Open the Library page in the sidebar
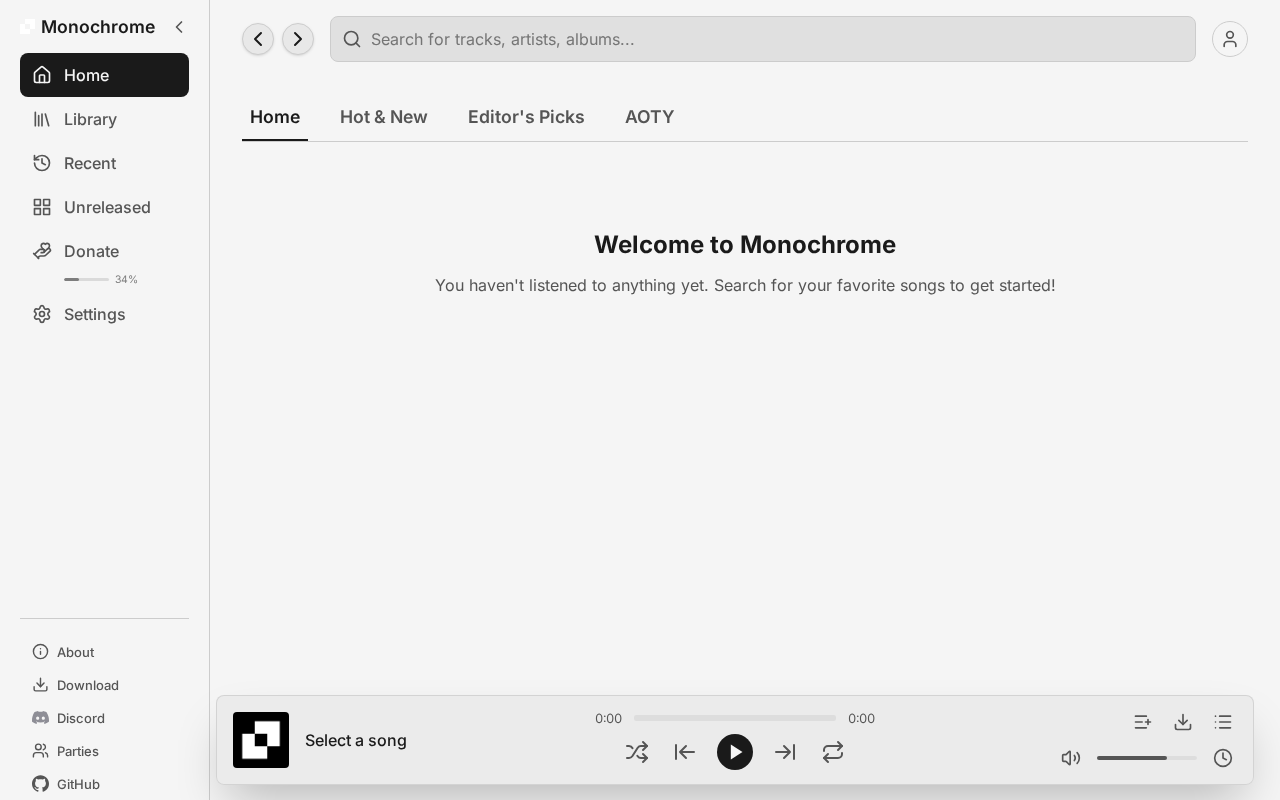Screen dimensions: 1280x800 (104, 119)
